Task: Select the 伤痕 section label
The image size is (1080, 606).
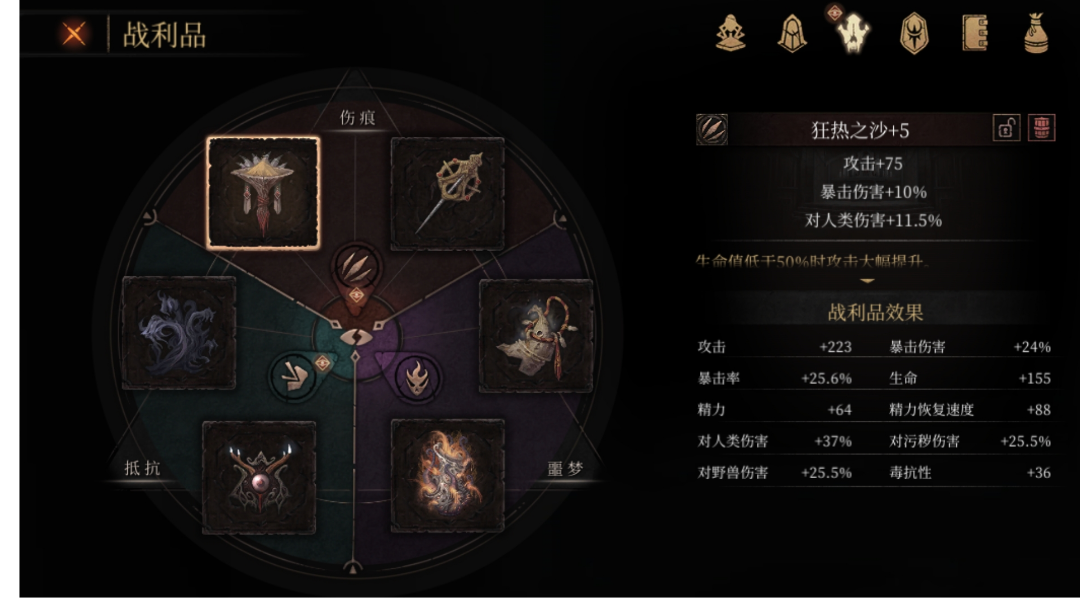Action: coord(357,118)
